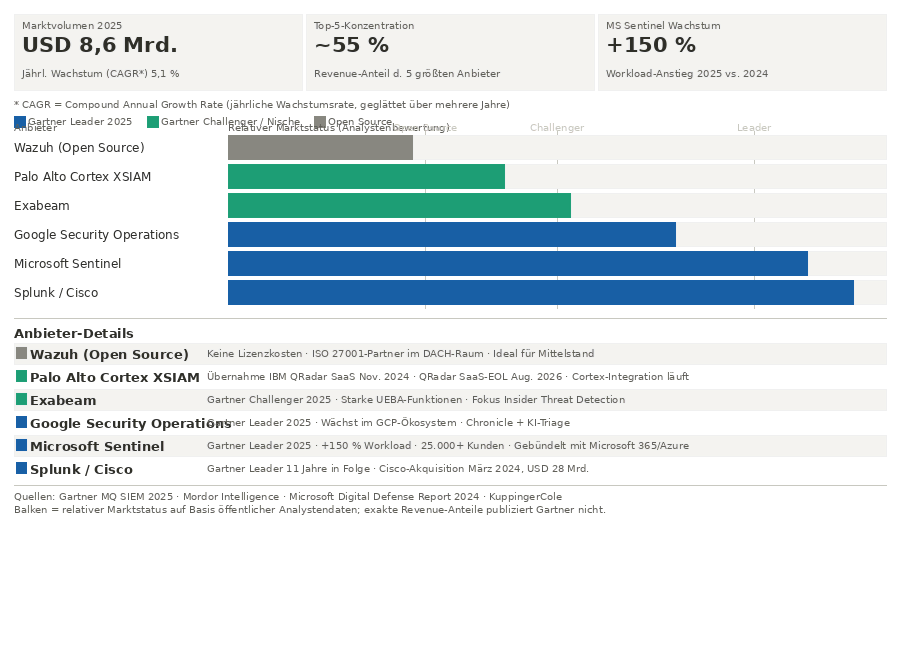
Task: Click the green square icon beside Exabeam details
Action: (21, 399)
